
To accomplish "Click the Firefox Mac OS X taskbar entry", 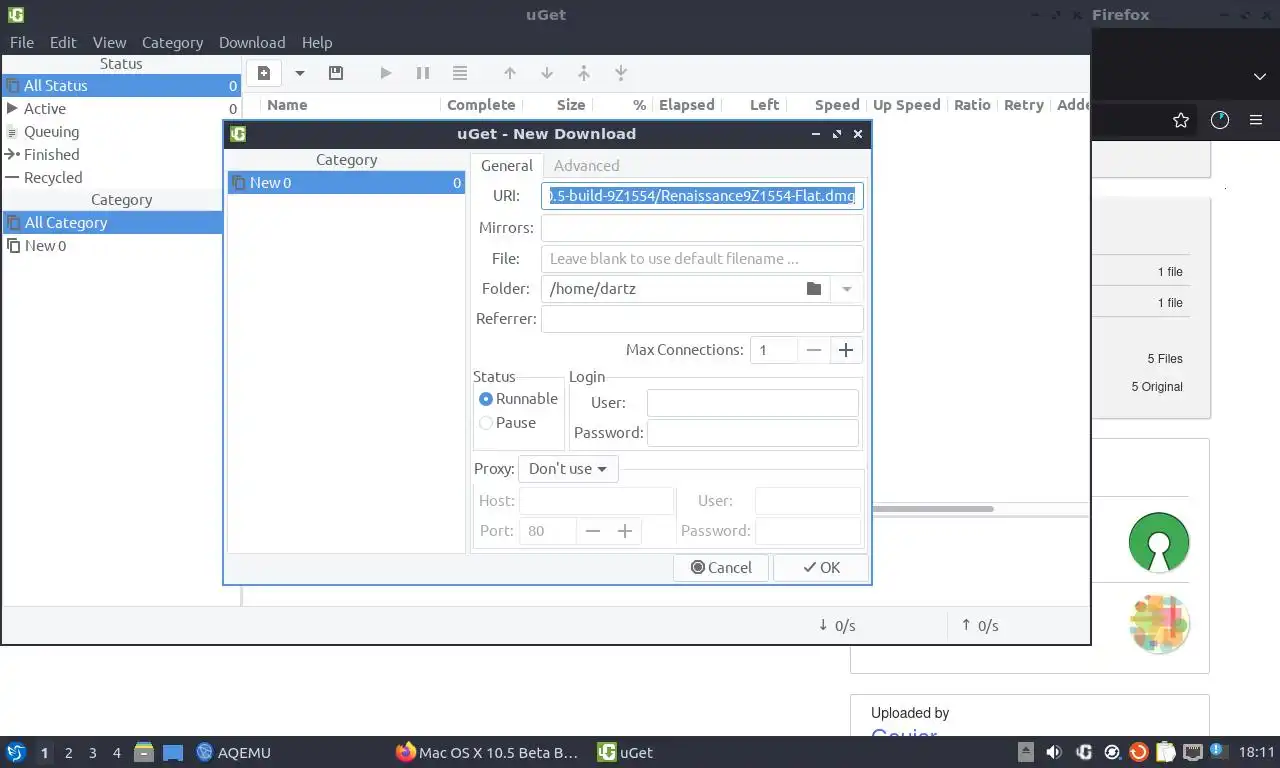I will (487, 753).
